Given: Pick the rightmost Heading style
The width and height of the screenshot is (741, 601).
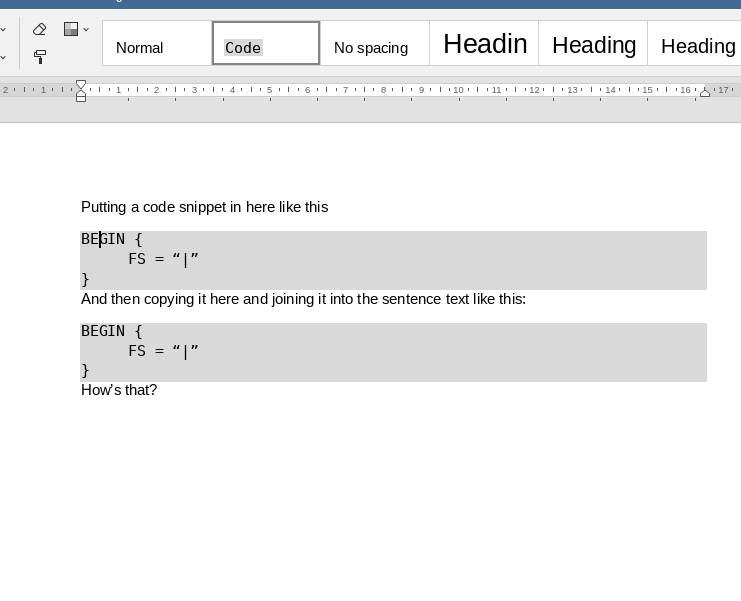Looking at the screenshot, I should tap(697, 44).
